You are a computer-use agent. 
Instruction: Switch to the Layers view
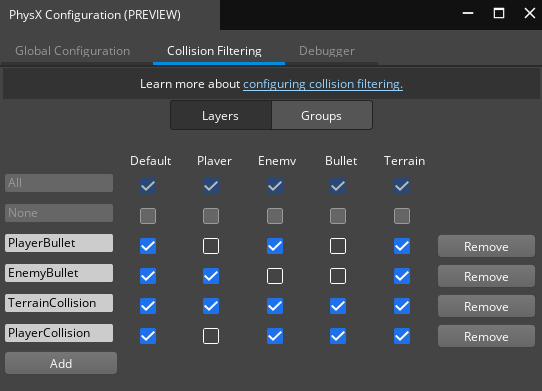pyautogui.click(x=221, y=115)
